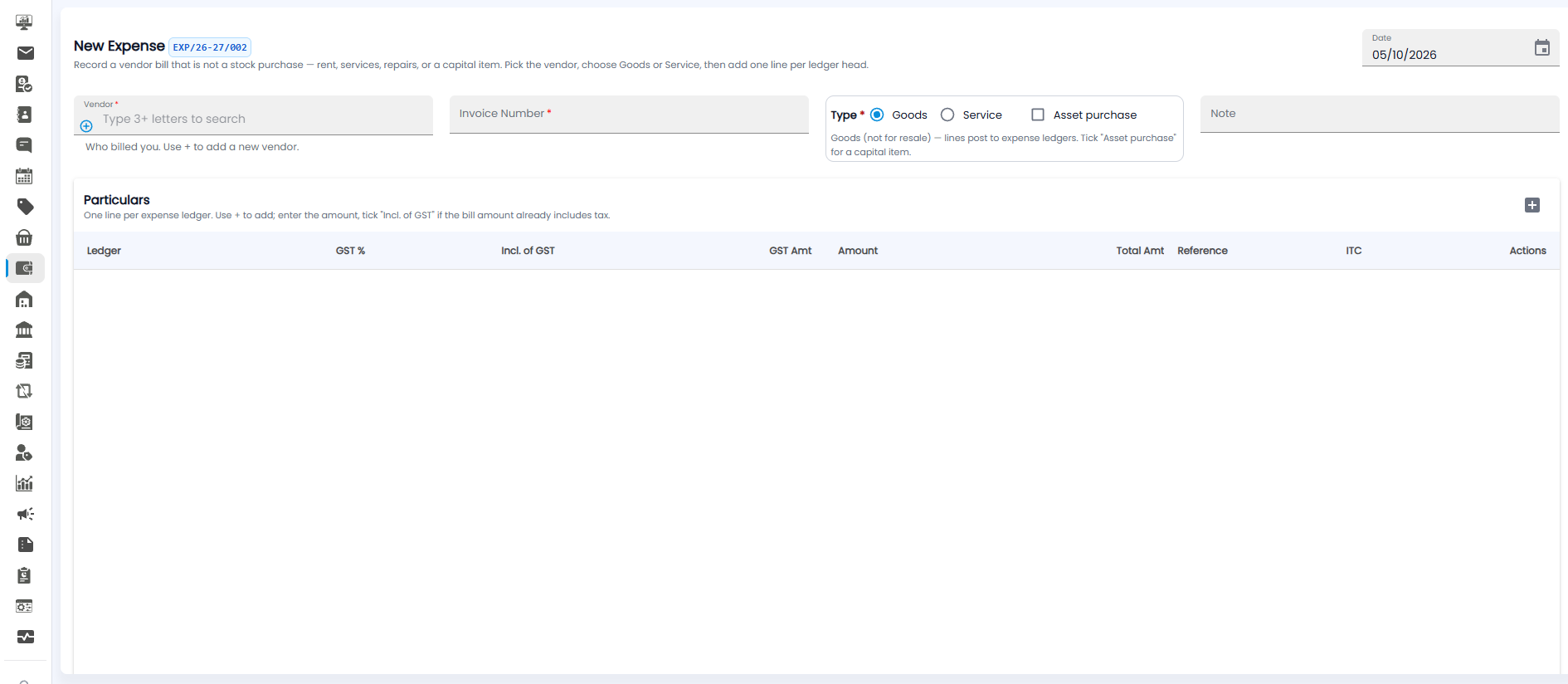Screen dimensions: 1568x684
Task: Click the ITC column header
Action: click(x=1354, y=251)
